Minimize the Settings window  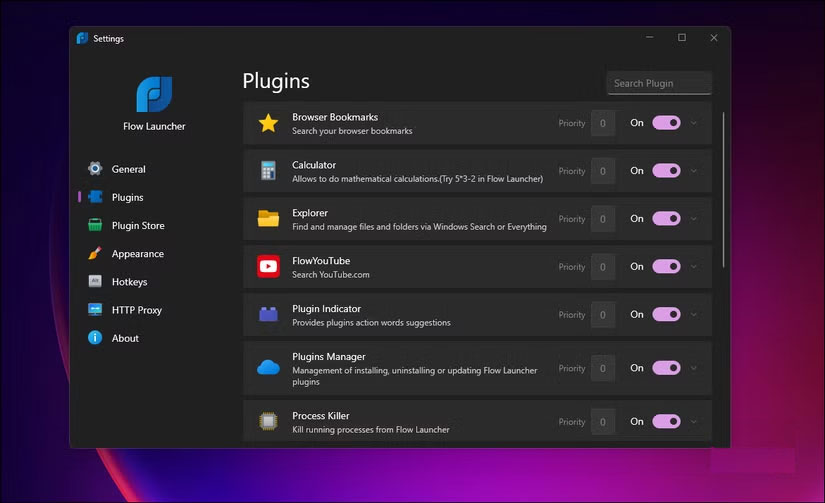pos(650,37)
